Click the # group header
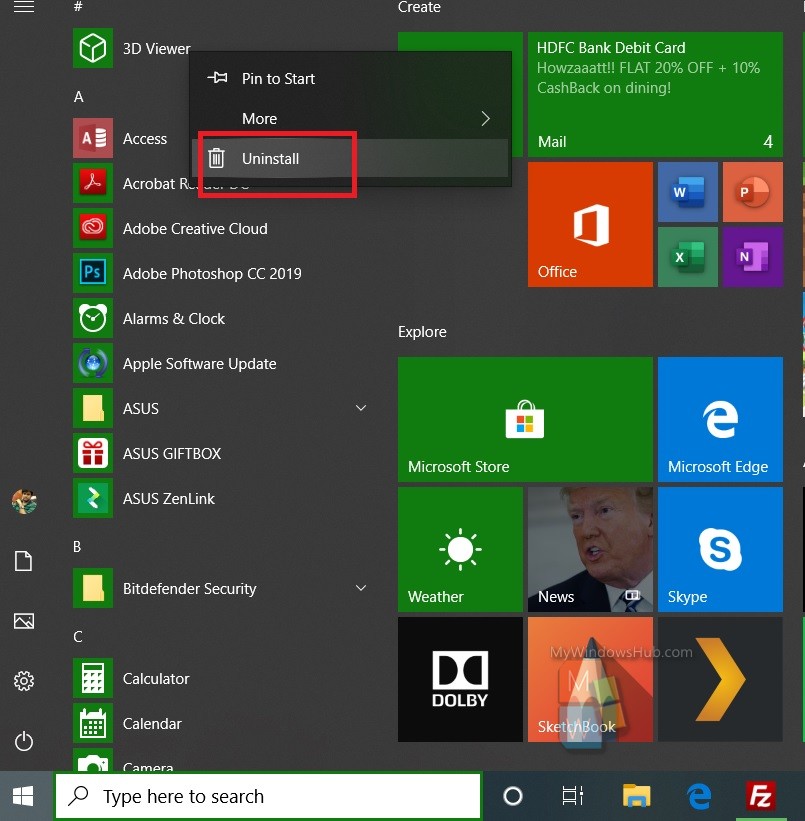 (78, 6)
